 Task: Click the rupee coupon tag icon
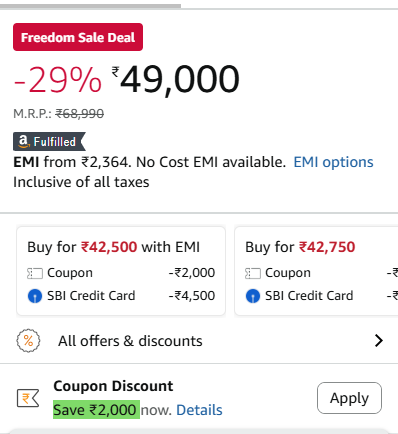click(28, 398)
